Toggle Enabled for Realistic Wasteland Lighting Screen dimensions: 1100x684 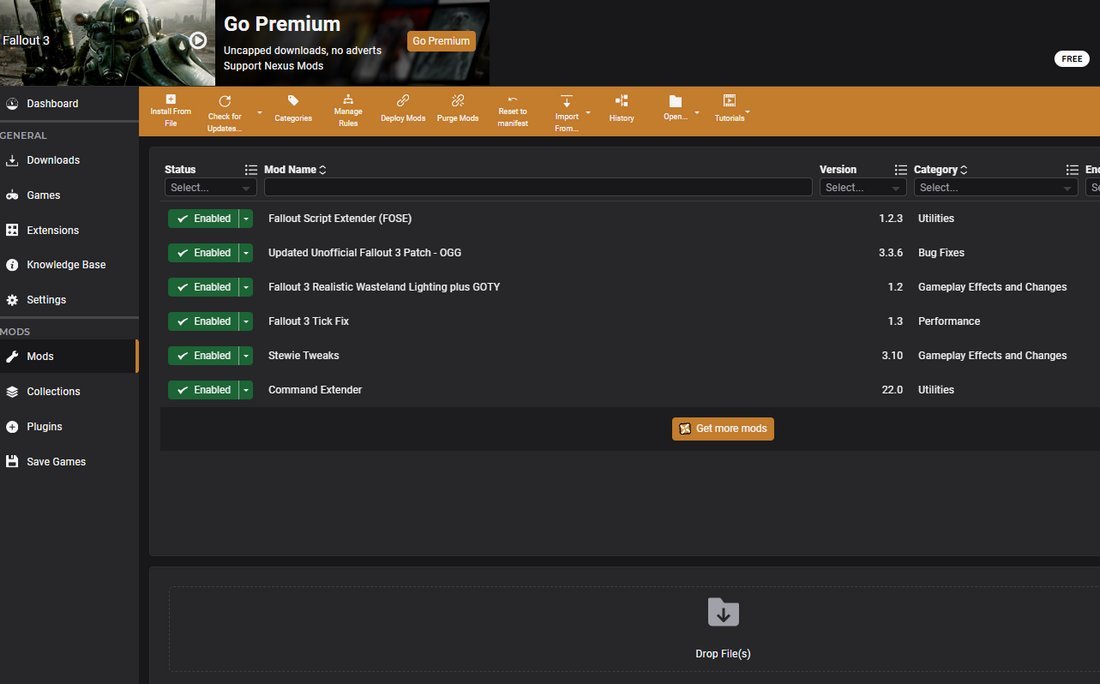(x=203, y=287)
